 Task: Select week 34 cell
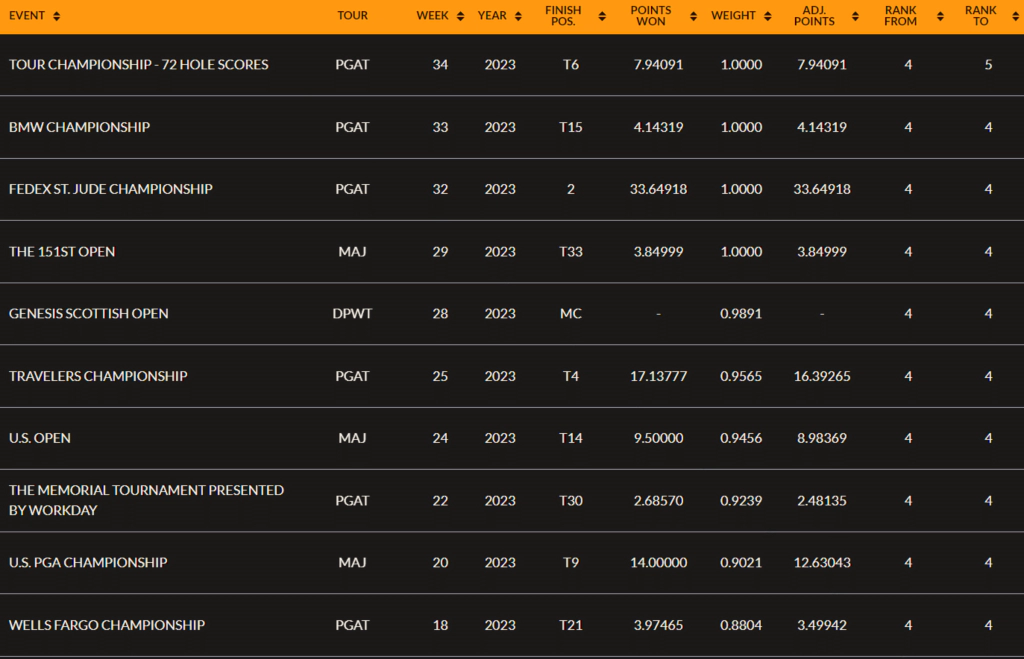click(440, 65)
